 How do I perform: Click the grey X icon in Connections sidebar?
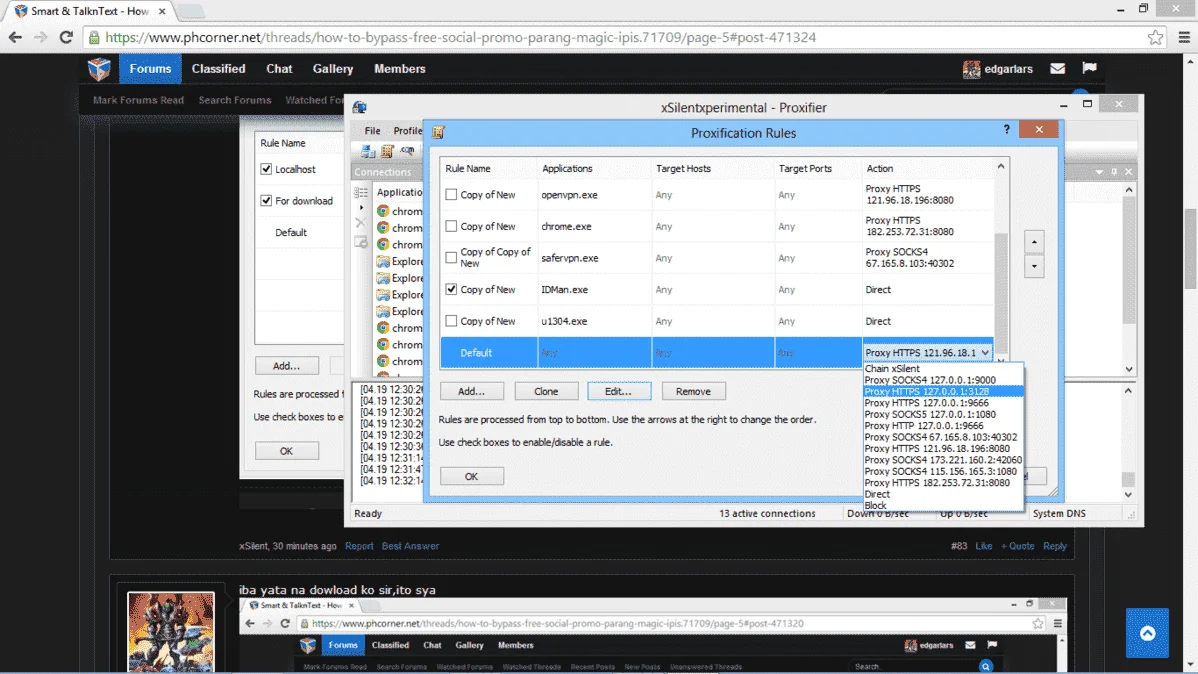click(x=361, y=223)
